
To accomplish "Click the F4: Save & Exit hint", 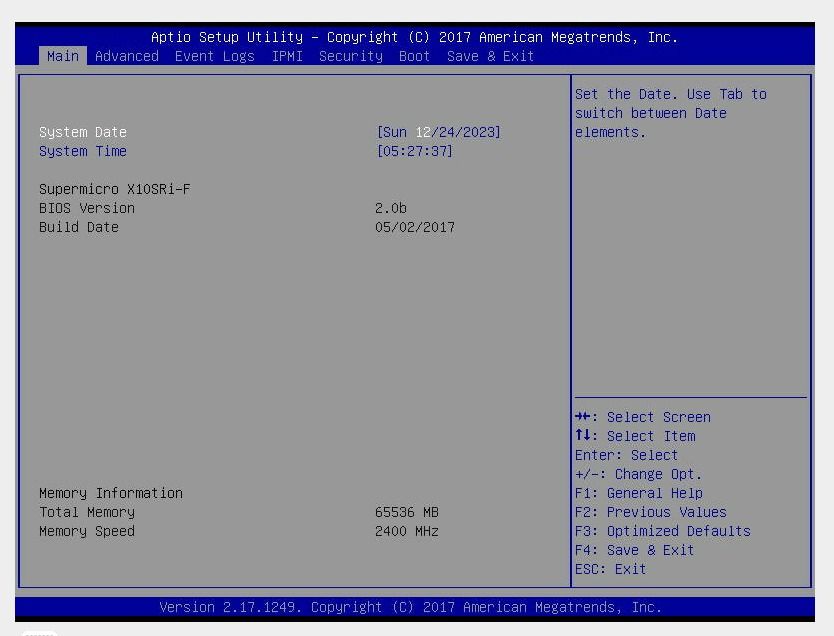I will pos(635,550).
